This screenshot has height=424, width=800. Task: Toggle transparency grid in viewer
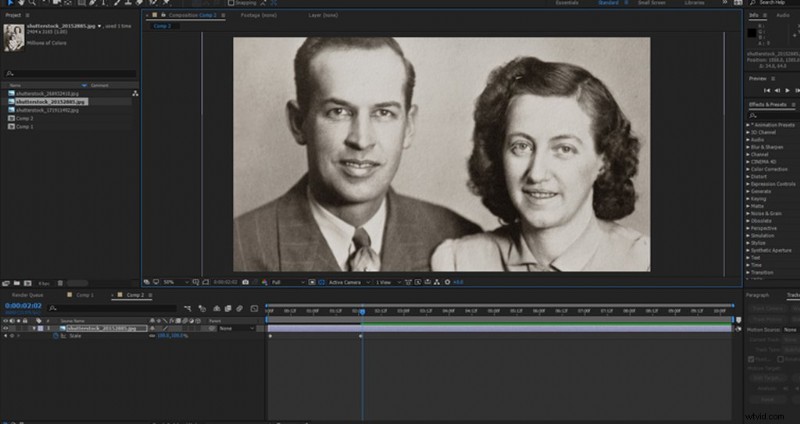pos(321,282)
